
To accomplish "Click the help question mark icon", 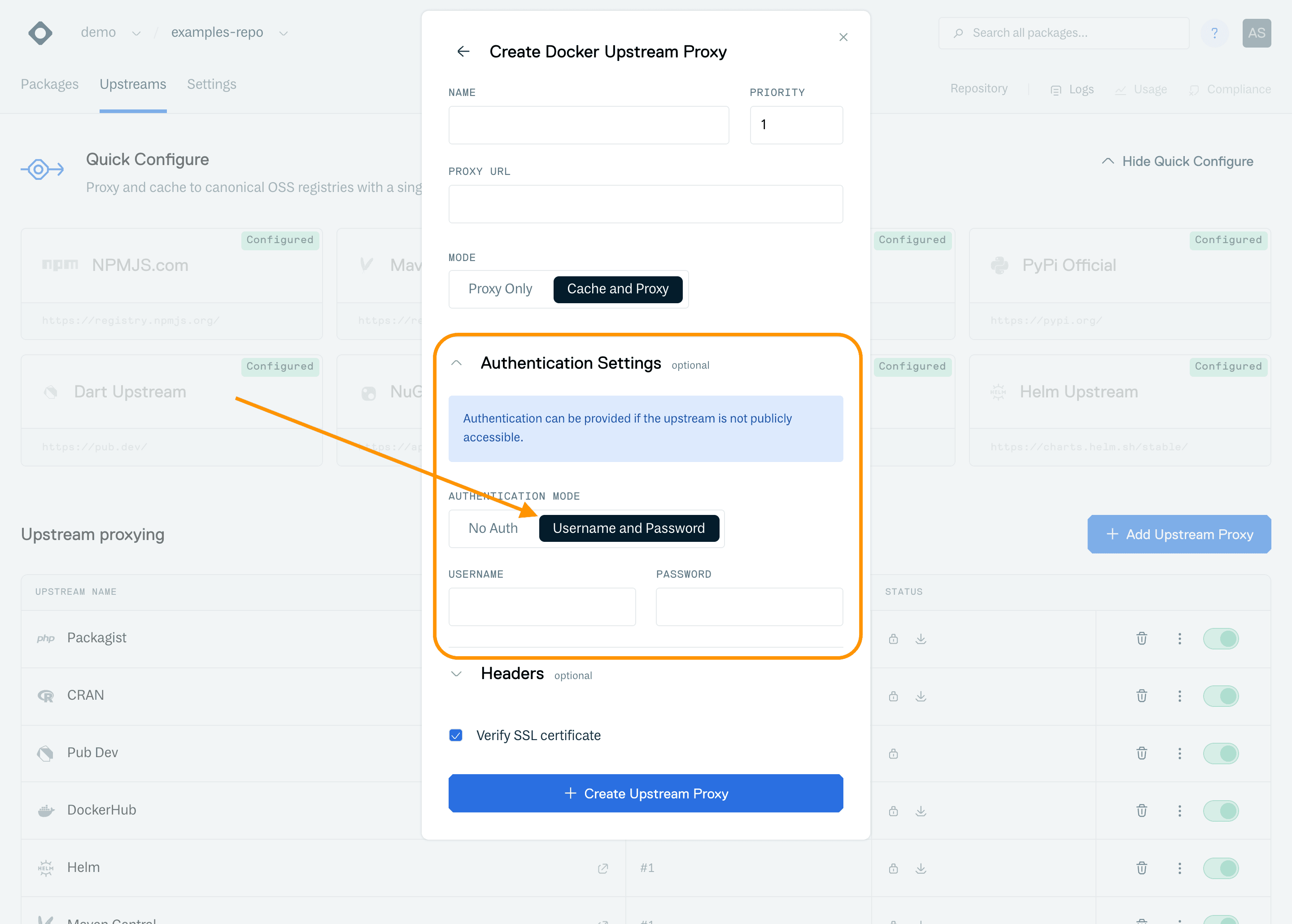I will pos(1214,33).
